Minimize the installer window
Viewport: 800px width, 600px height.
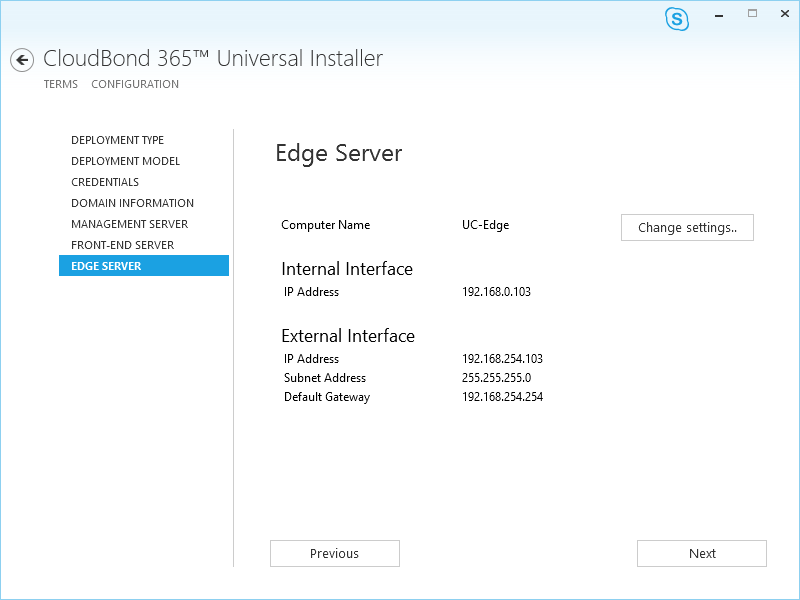(x=719, y=16)
